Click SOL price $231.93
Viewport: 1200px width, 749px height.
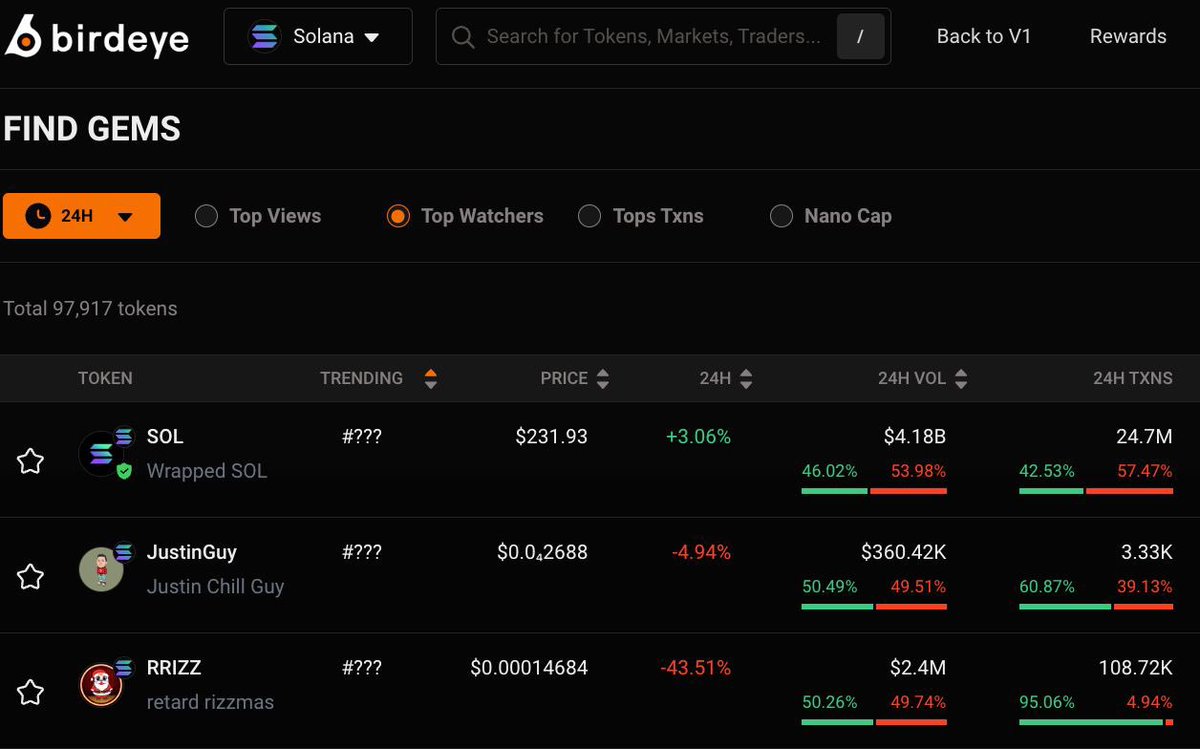click(552, 436)
